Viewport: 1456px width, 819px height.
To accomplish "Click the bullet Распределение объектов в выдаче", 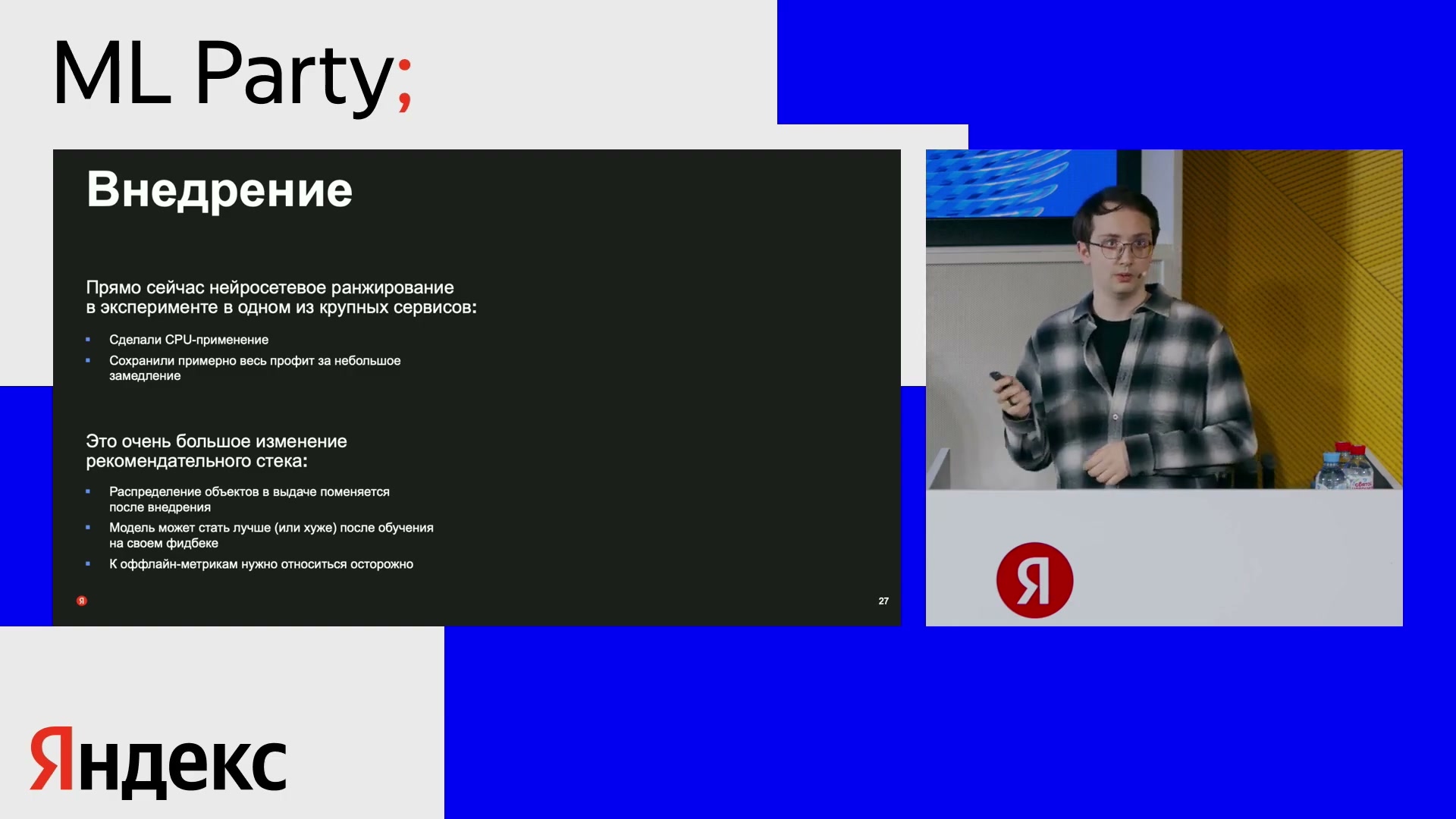I will [x=249, y=499].
